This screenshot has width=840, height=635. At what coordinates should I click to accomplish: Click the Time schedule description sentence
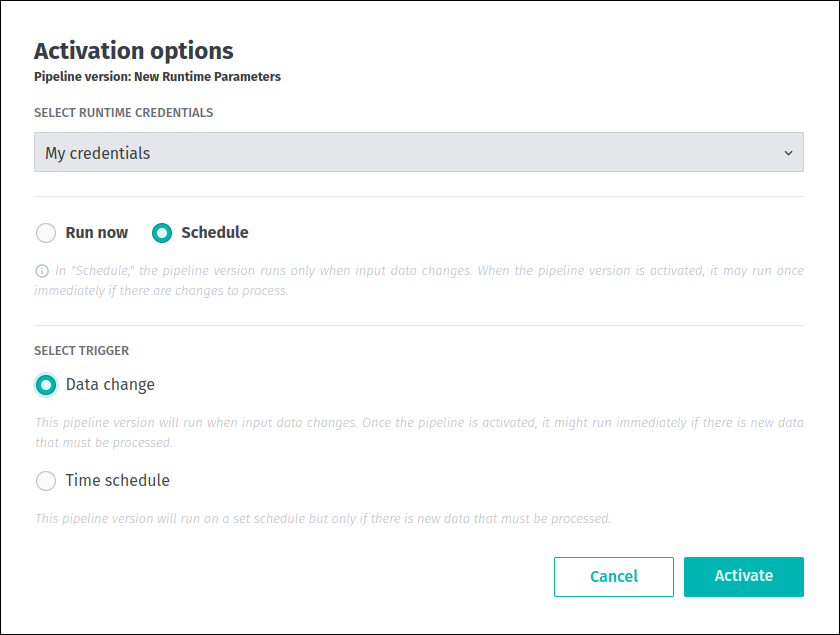(323, 519)
